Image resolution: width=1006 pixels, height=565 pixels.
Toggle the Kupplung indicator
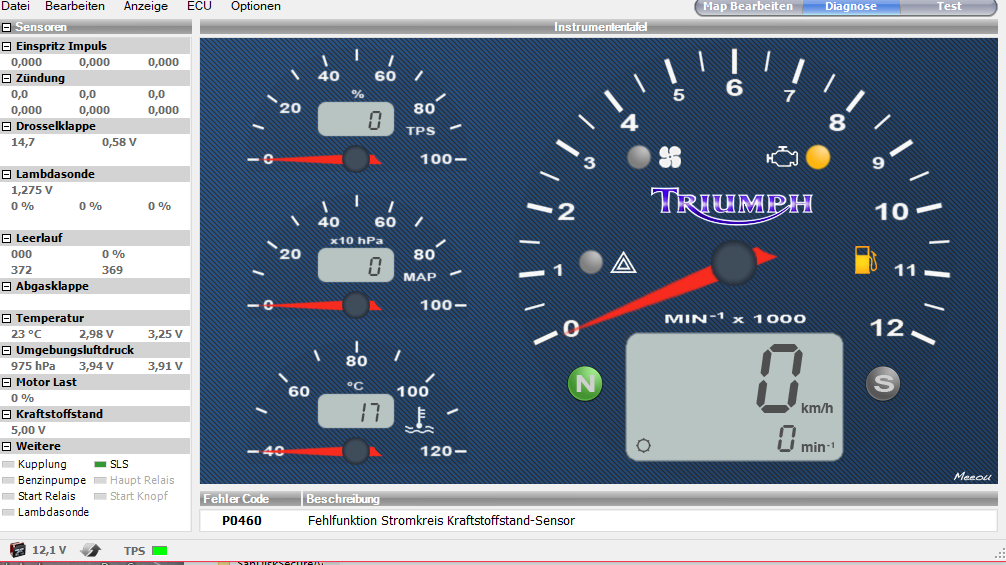[x=9, y=464]
